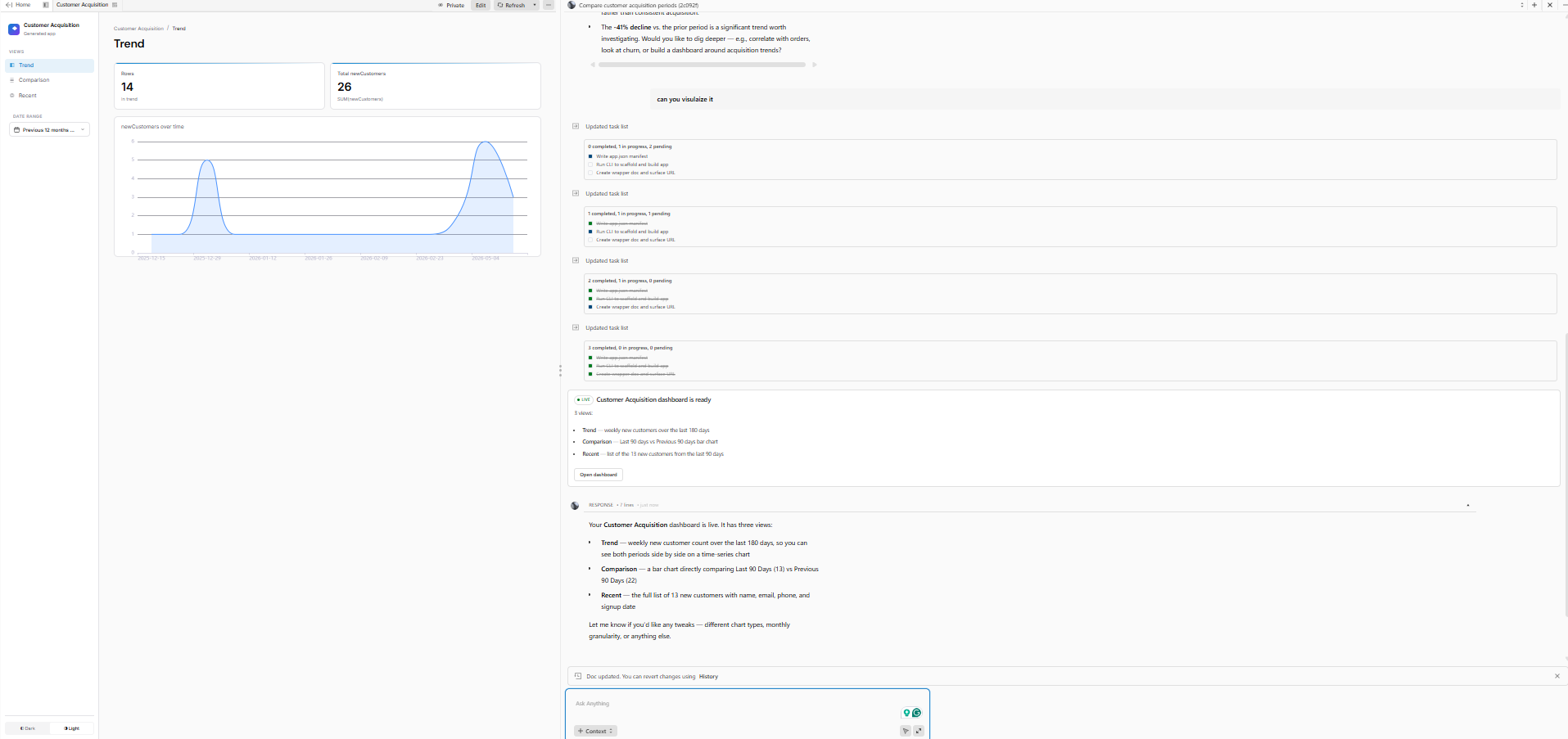Click in-progress 'Create wrapper doc' checkbox in third list
The image size is (1568, 739).
tap(590, 307)
